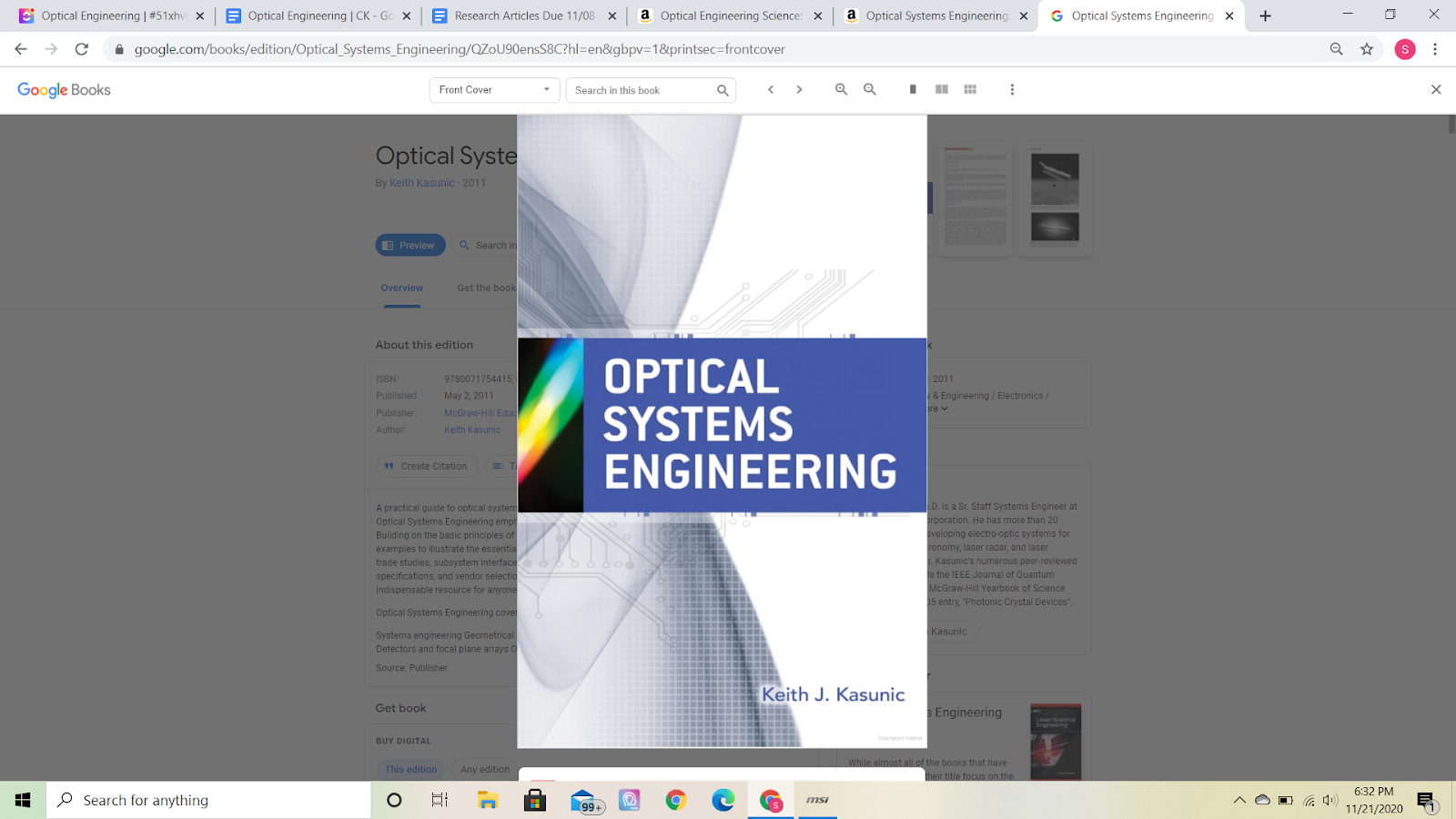This screenshot has height=819, width=1456.
Task: Open Wi-Fi network settings in tray
Action: click(x=1309, y=801)
